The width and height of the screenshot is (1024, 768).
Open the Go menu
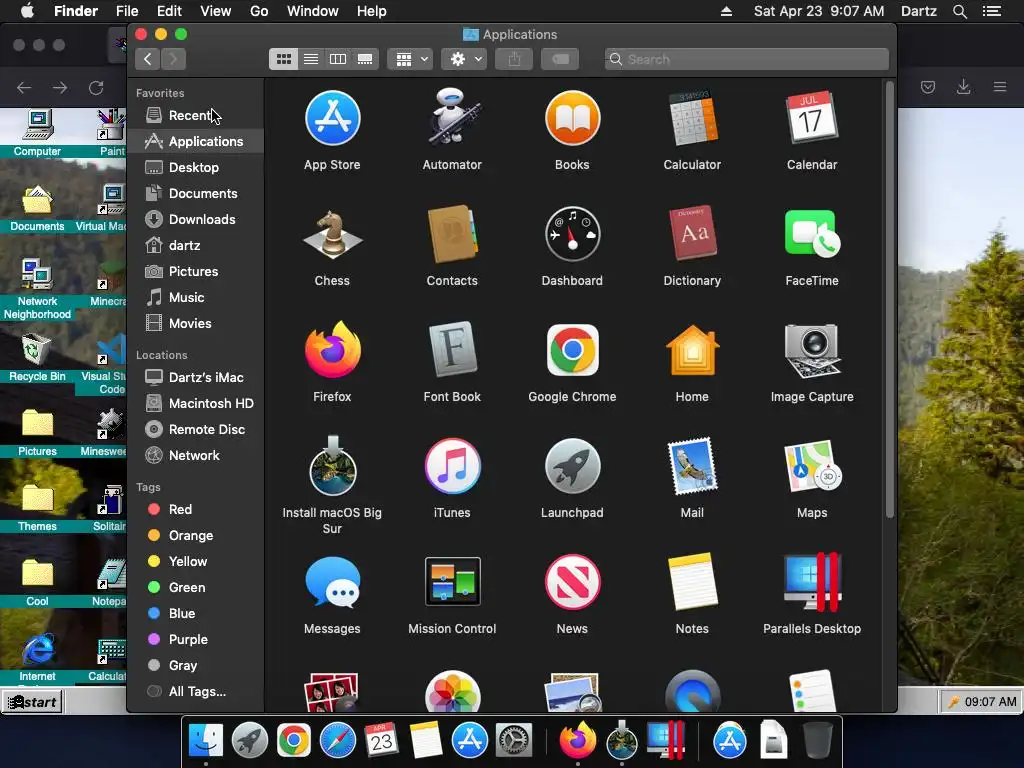click(259, 11)
